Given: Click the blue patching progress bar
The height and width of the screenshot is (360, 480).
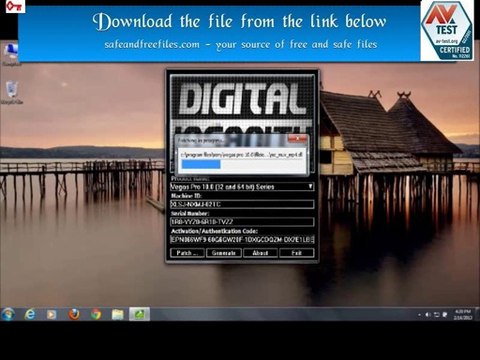Looking at the screenshot, I should [201, 164].
